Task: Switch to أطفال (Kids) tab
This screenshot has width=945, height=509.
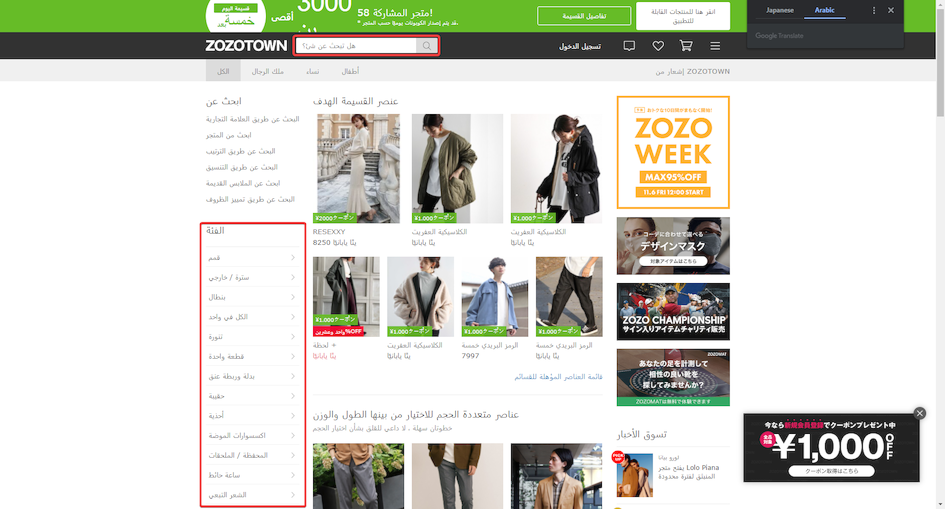Action: (x=350, y=71)
